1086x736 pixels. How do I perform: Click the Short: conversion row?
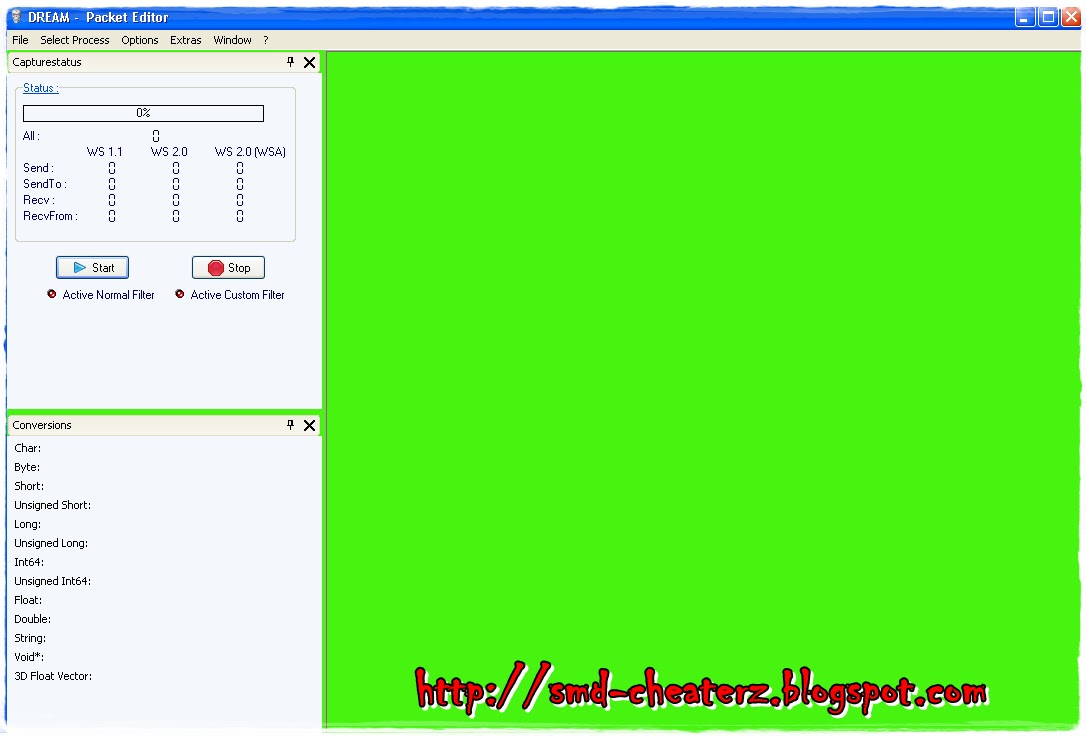pos(29,486)
